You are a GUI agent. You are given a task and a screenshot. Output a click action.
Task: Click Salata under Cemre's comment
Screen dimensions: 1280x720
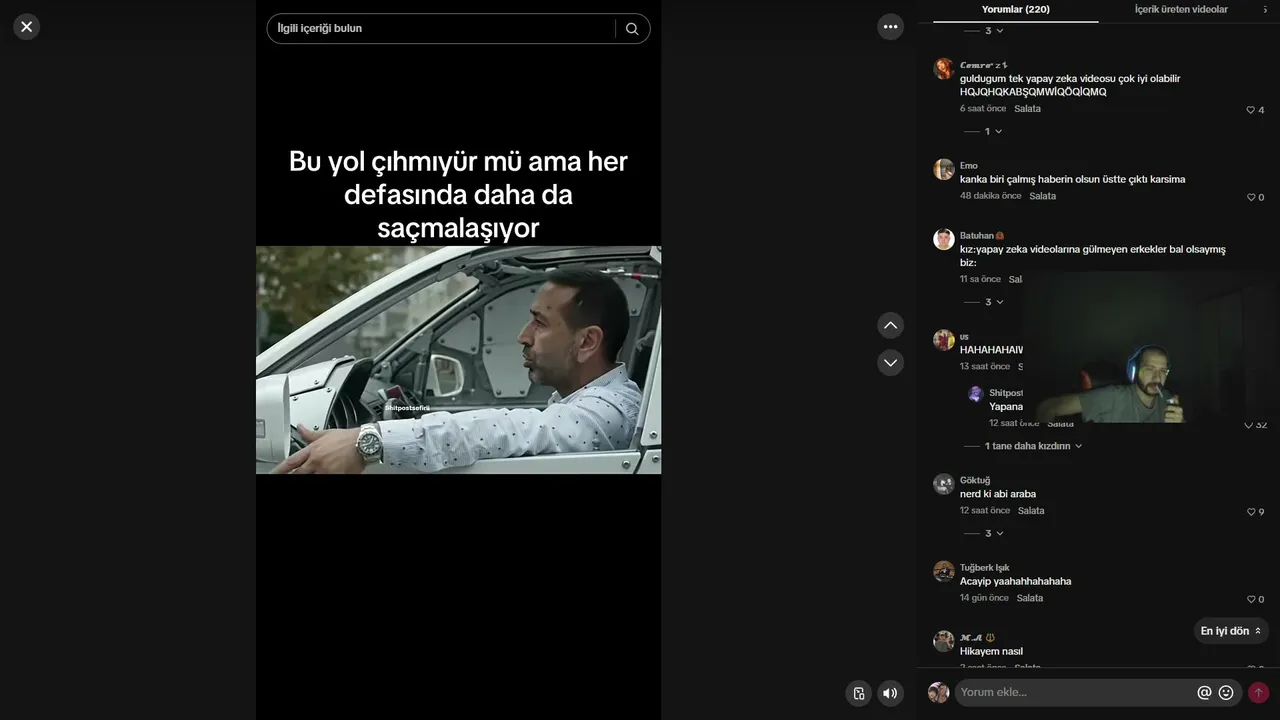[x=1027, y=109]
